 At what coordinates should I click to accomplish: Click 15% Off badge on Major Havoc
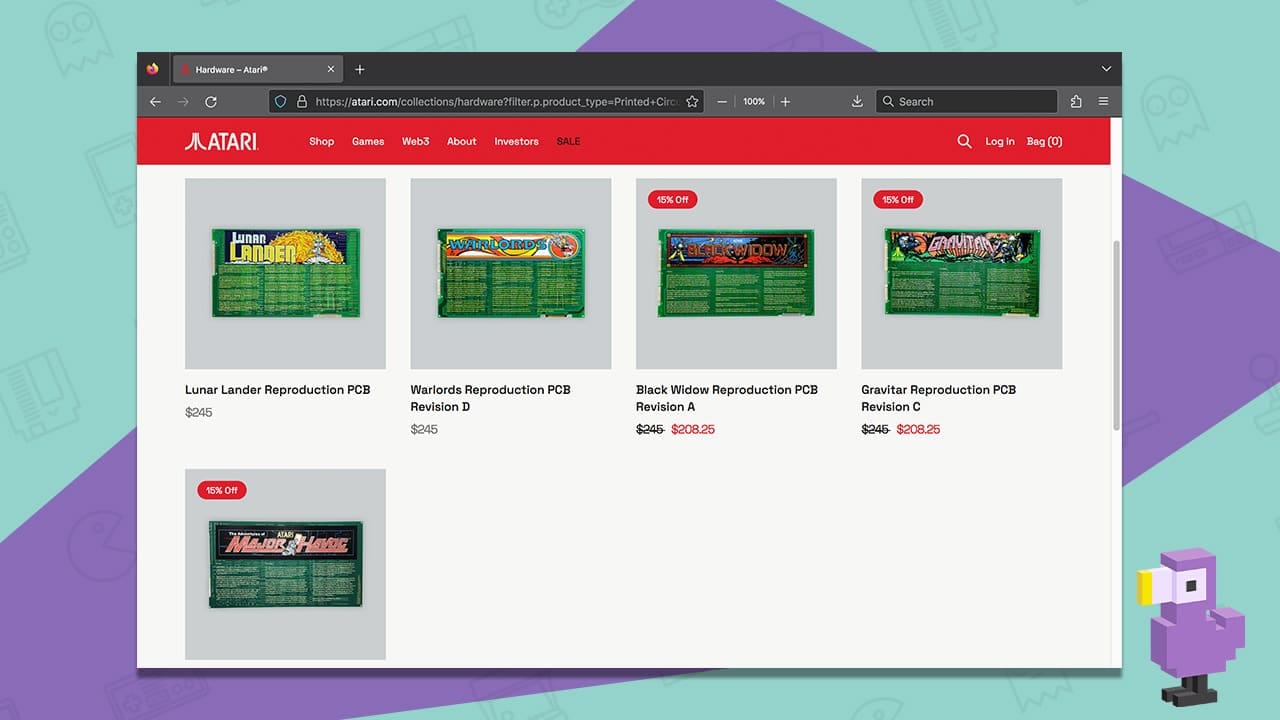pos(222,491)
